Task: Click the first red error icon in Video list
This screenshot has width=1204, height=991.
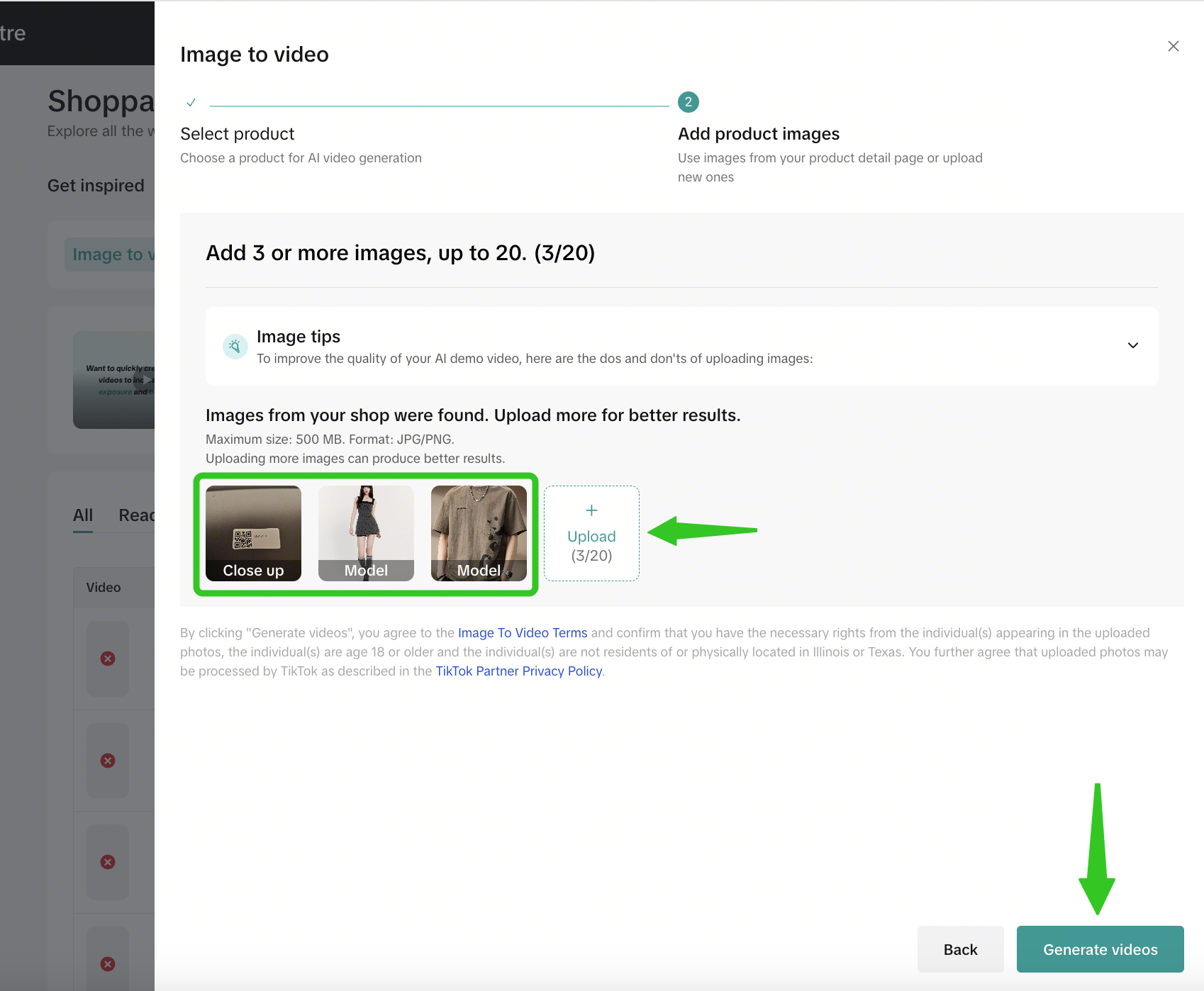Action: (x=108, y=659)
